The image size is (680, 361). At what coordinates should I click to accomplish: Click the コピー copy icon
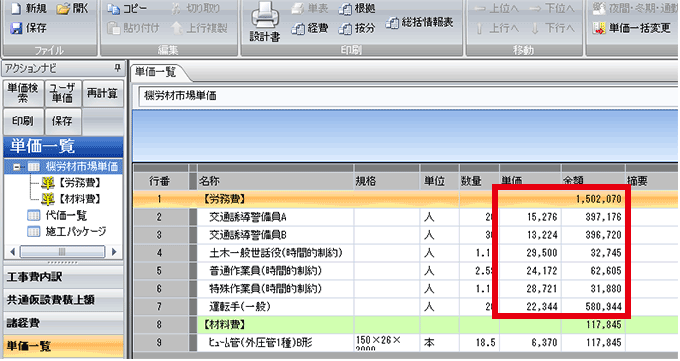114,8
